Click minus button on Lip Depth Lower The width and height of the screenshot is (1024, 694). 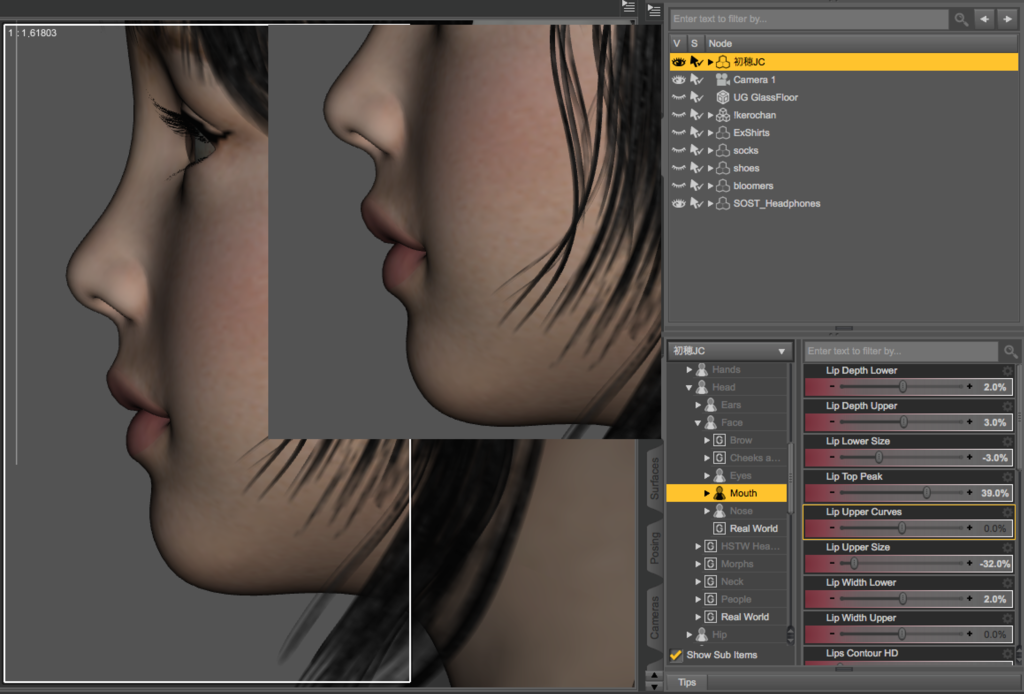click(831, 386)
